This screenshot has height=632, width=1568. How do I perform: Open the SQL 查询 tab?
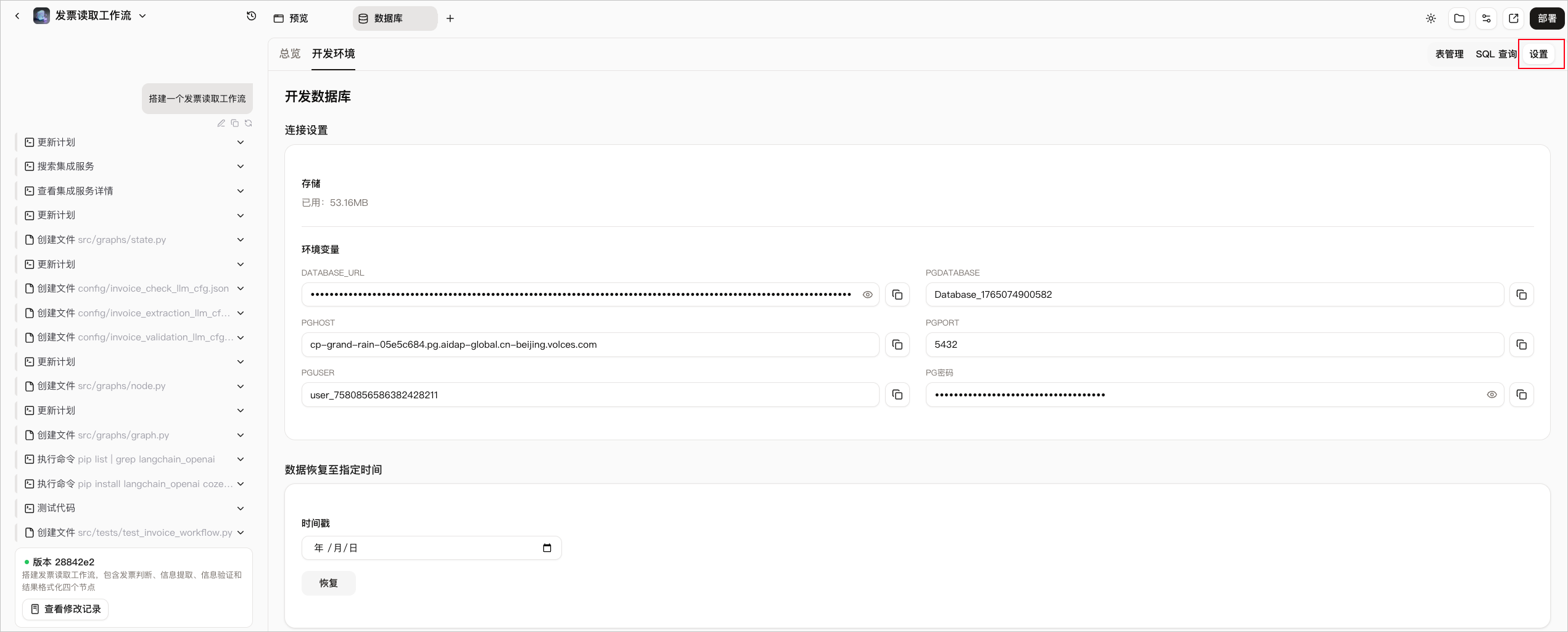pyautogui.click(x=1496, y=54)
